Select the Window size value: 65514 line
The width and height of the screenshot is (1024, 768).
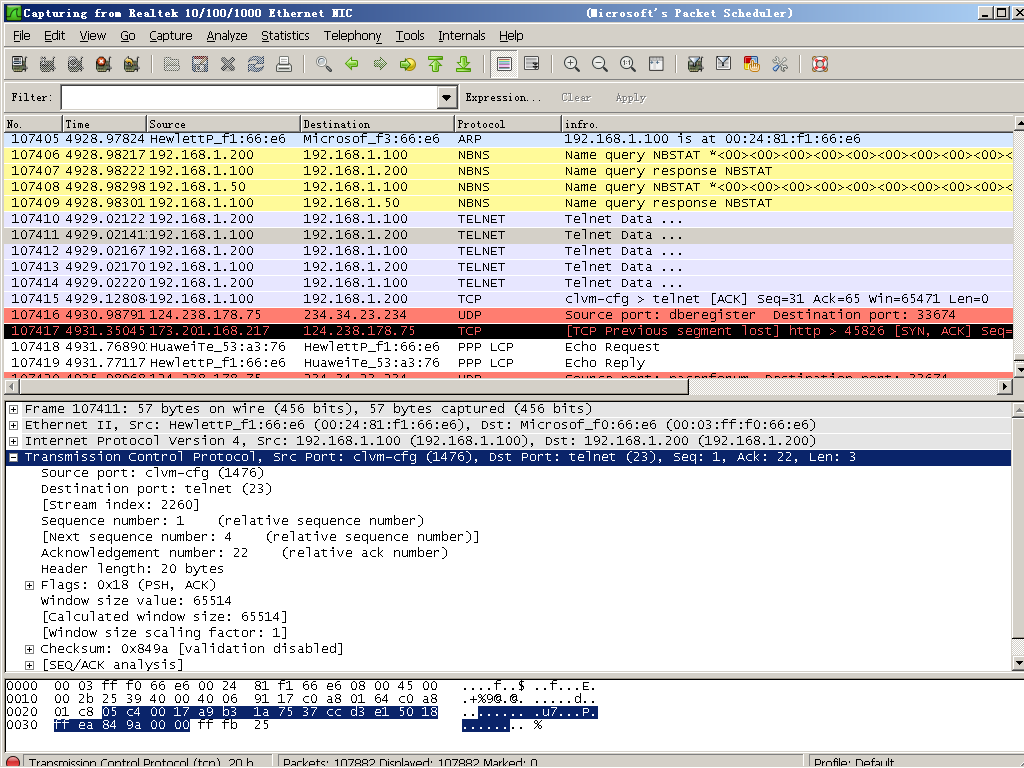pos(136,601)
